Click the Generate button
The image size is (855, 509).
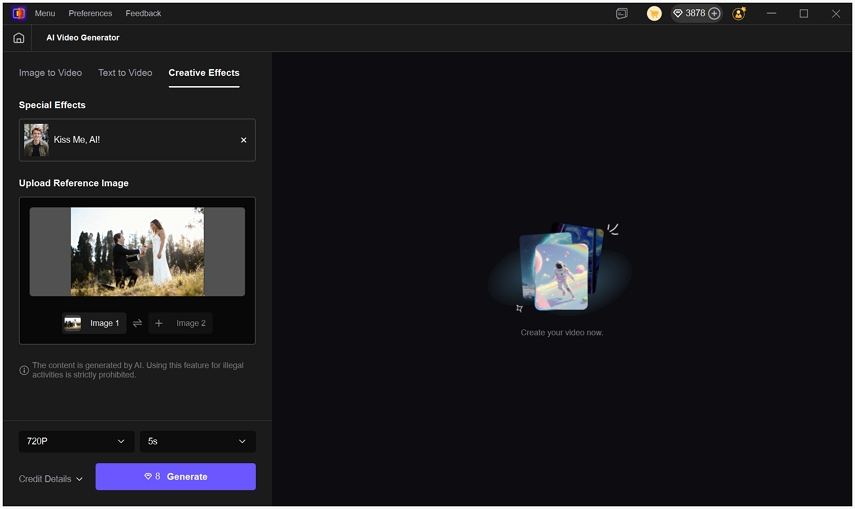[176, 477]
